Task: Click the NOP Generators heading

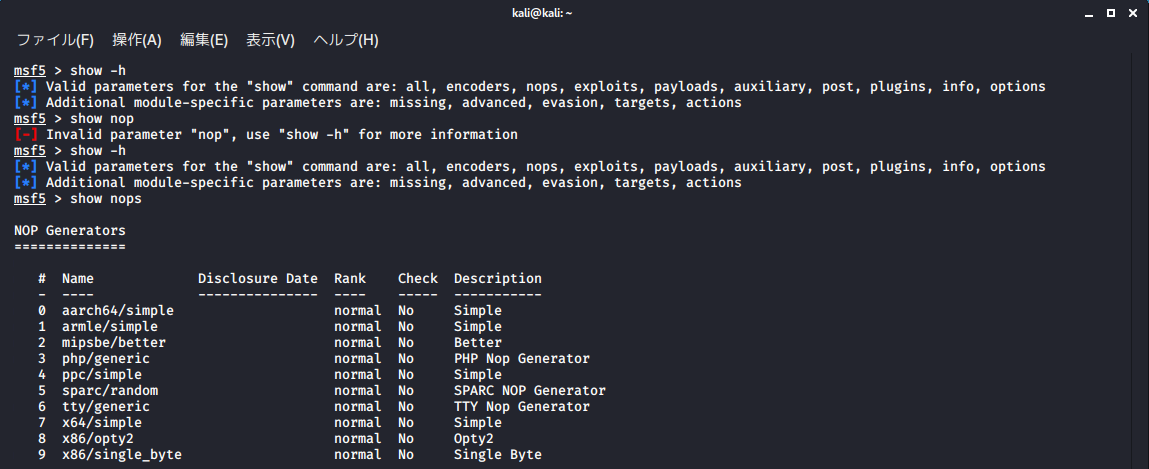Action: pyautogui.click(x=70, y=231)
